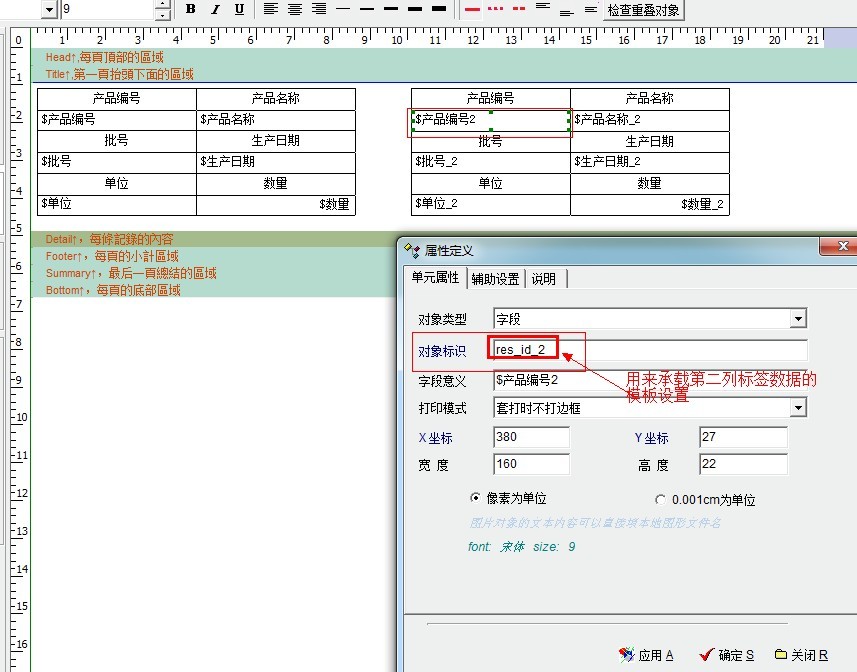Select the thickest black line width
This screenshot has width=857, height=672.
point(438,9)
